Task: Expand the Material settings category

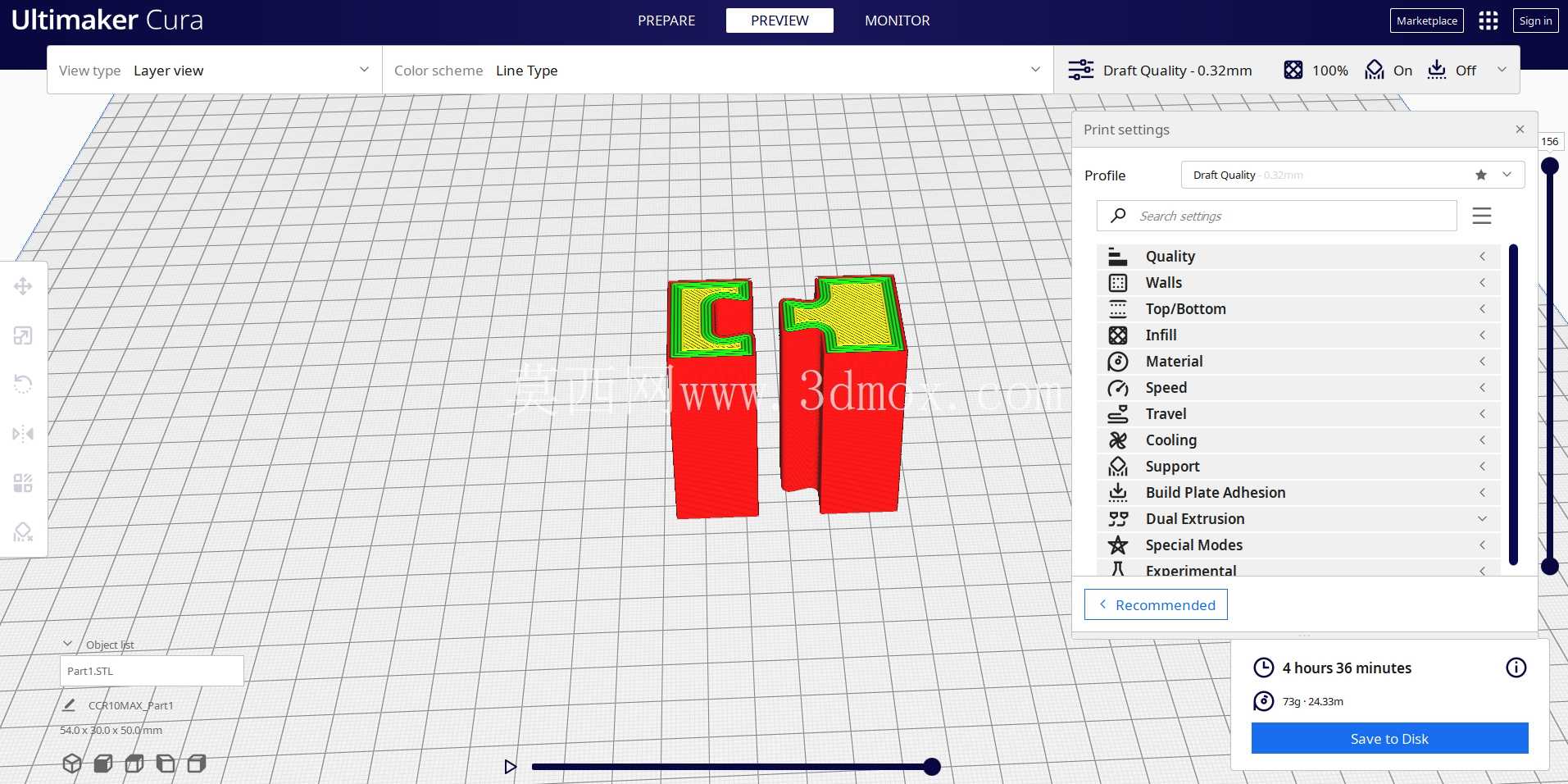Action: tap(1298, 362)
